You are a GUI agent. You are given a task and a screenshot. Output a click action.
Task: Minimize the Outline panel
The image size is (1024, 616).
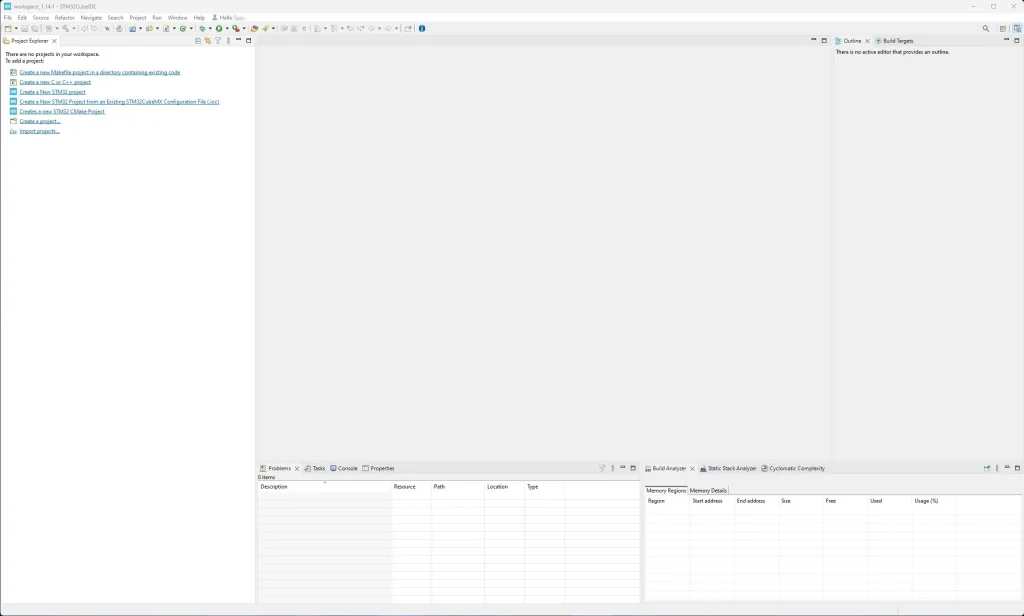tap(1006, 41)
